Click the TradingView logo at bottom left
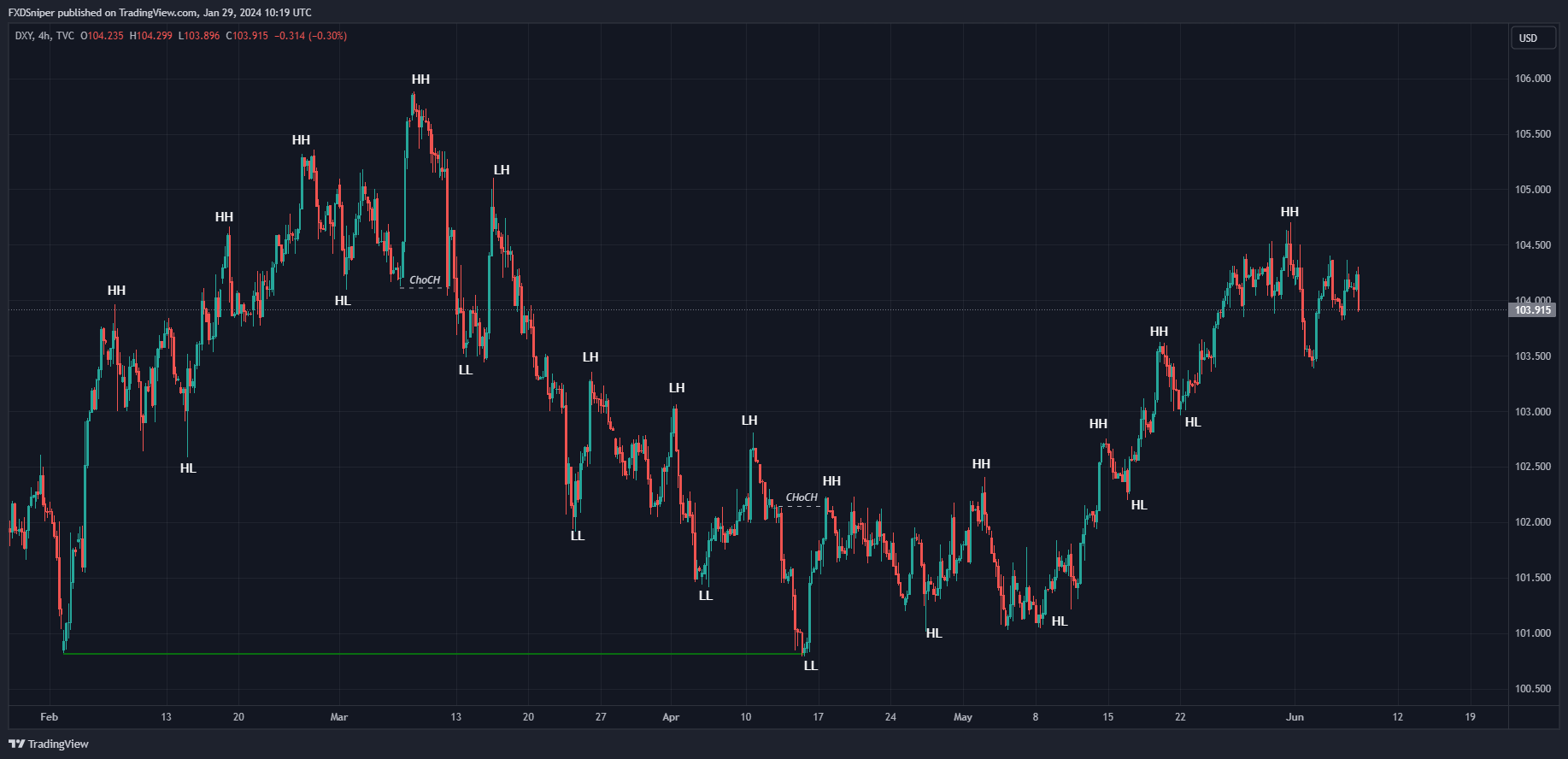 (49, 744)
